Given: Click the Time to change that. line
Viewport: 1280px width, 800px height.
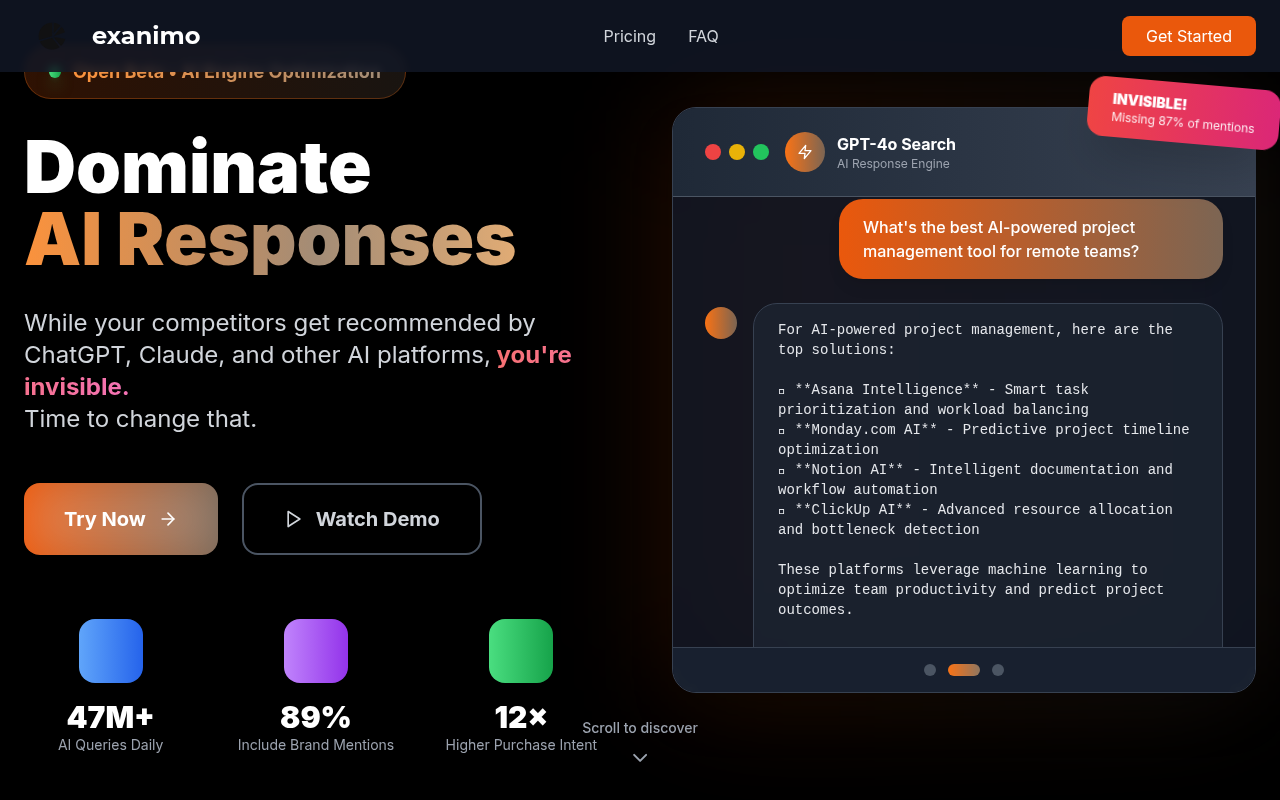Looking at the screenshot, I should (140, 419).
